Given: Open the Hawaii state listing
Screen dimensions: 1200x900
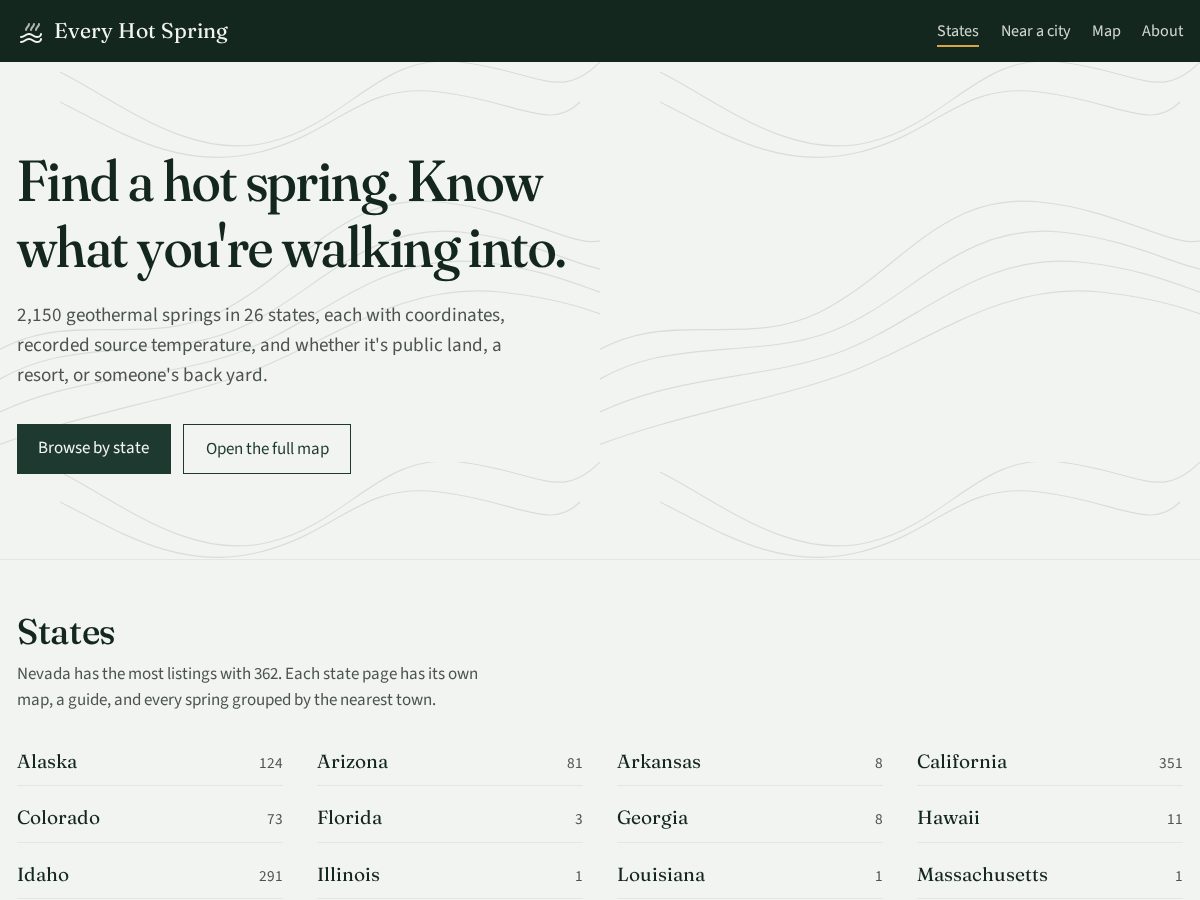Looking at the screenshot, I should click(x=1050, y=818).
